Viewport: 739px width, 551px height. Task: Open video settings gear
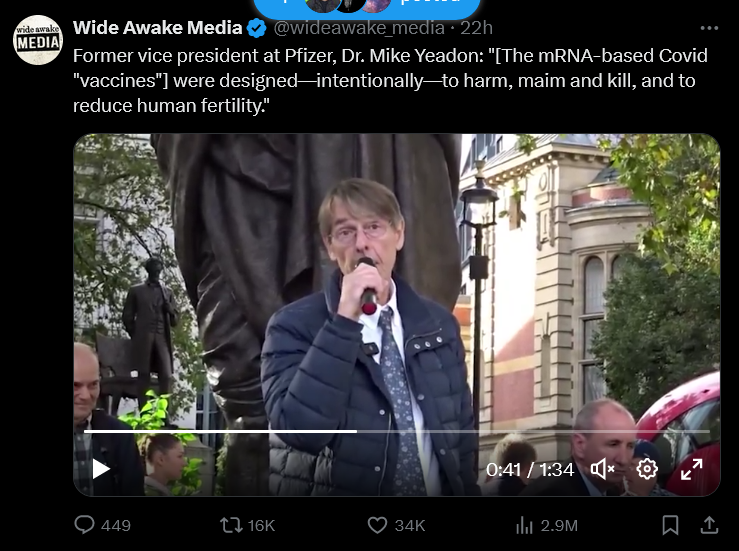(x=647, y=469)
